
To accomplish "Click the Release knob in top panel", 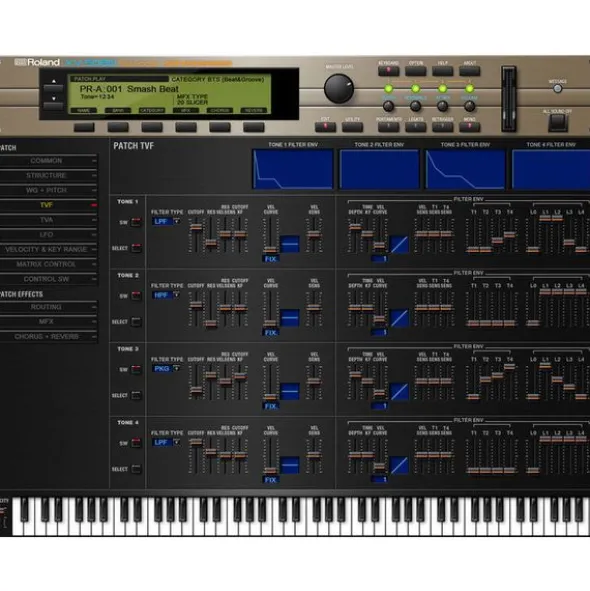I will [469, 107].
